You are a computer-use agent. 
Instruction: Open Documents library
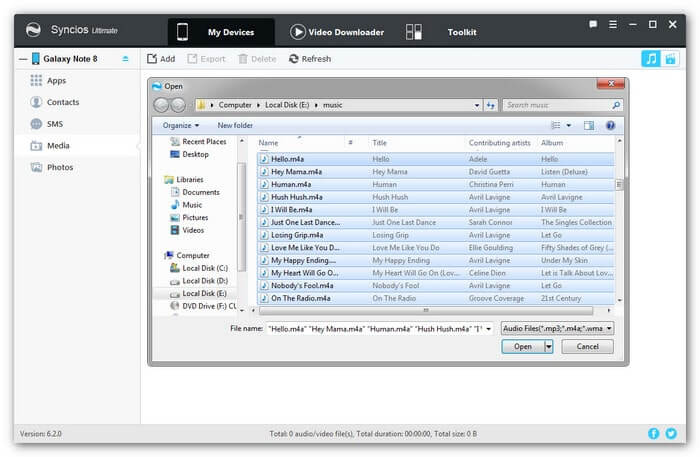click(x=195, y=192)
